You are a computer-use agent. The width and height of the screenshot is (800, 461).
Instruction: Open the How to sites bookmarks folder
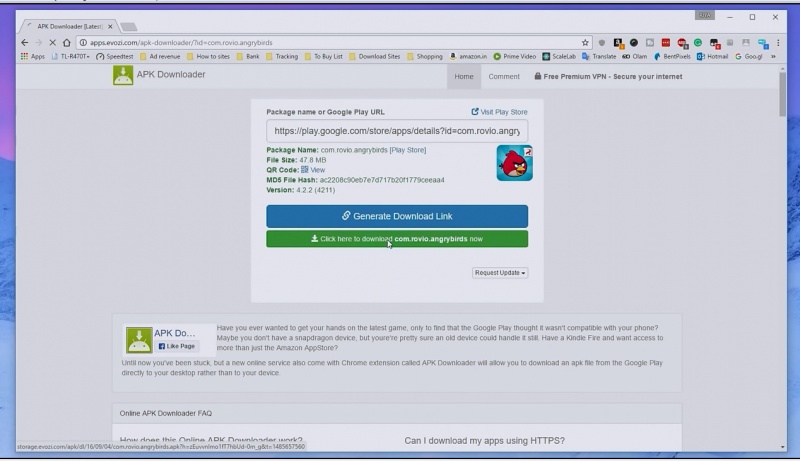pos(208,57)
